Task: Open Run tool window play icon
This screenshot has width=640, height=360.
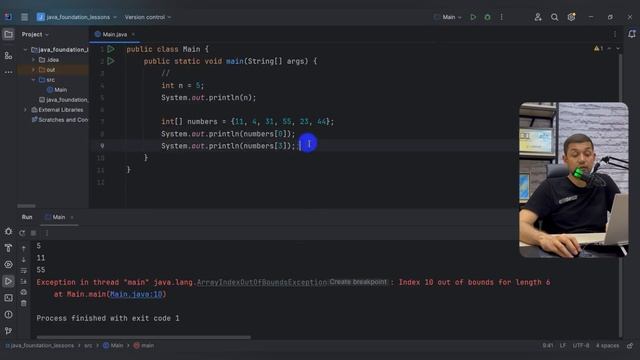Action: click(x=8, y=281)
